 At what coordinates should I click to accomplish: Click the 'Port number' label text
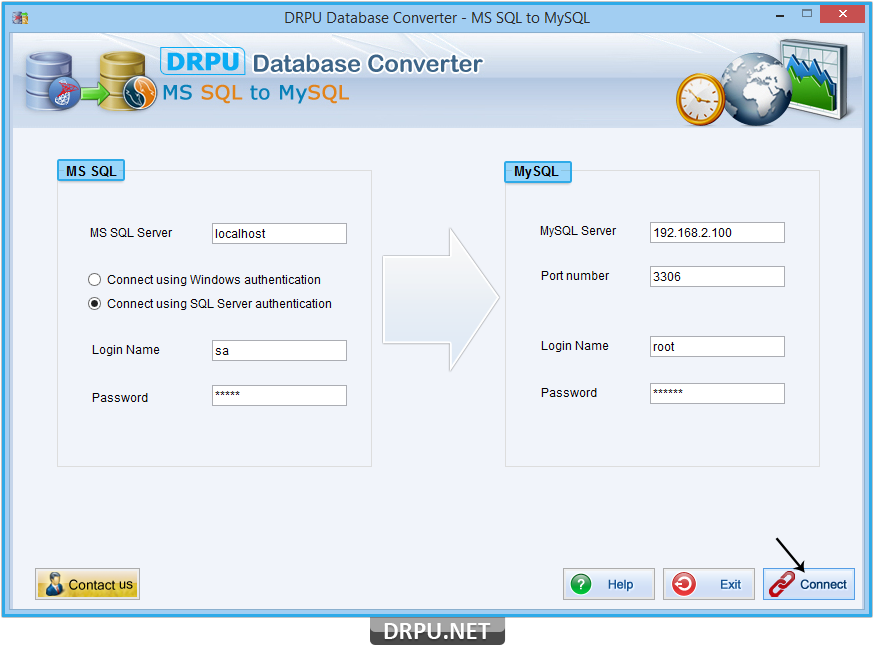[575, 275]
